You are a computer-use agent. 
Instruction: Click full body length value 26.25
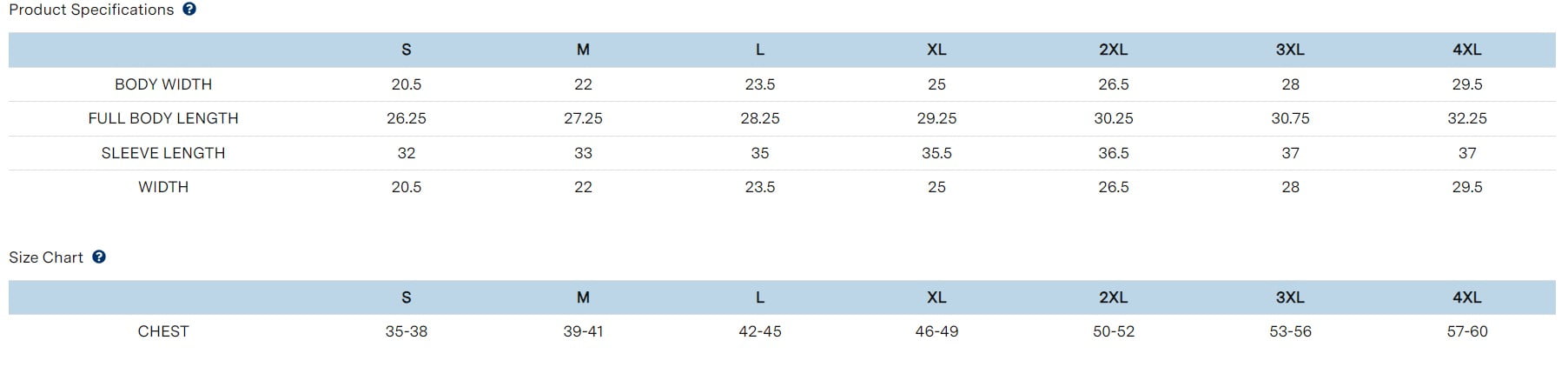406,118
